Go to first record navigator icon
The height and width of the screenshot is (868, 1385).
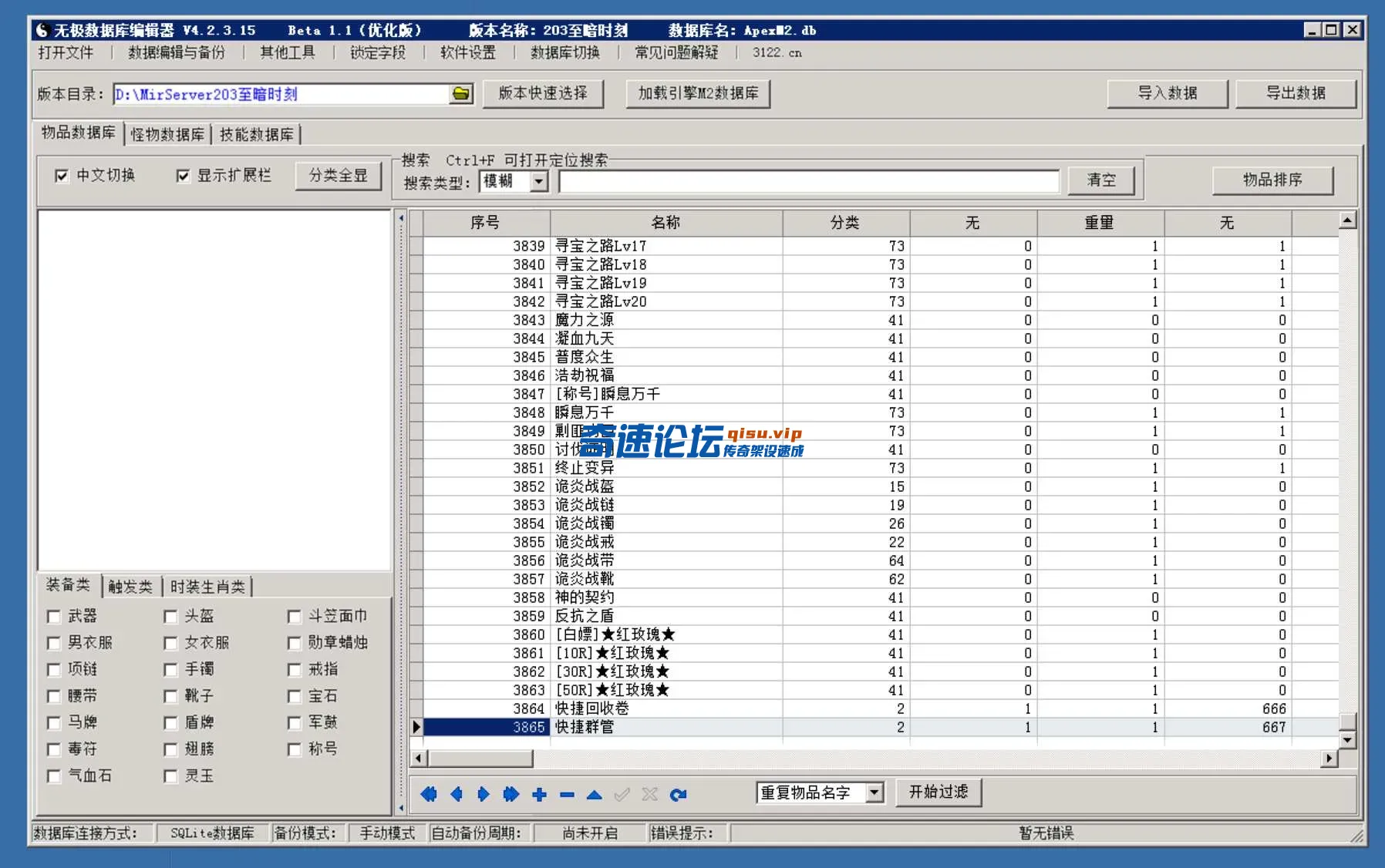[x=429, y=794]
